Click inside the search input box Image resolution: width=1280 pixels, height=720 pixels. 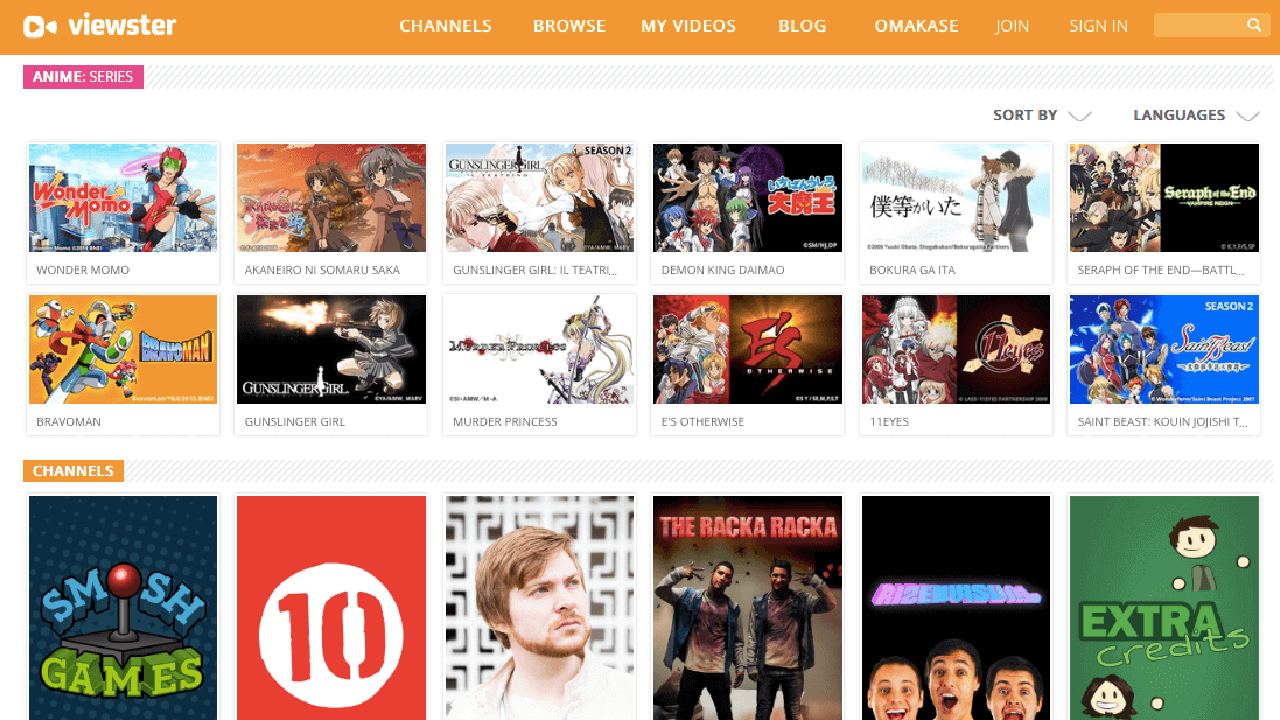(x=1200, y=25)
